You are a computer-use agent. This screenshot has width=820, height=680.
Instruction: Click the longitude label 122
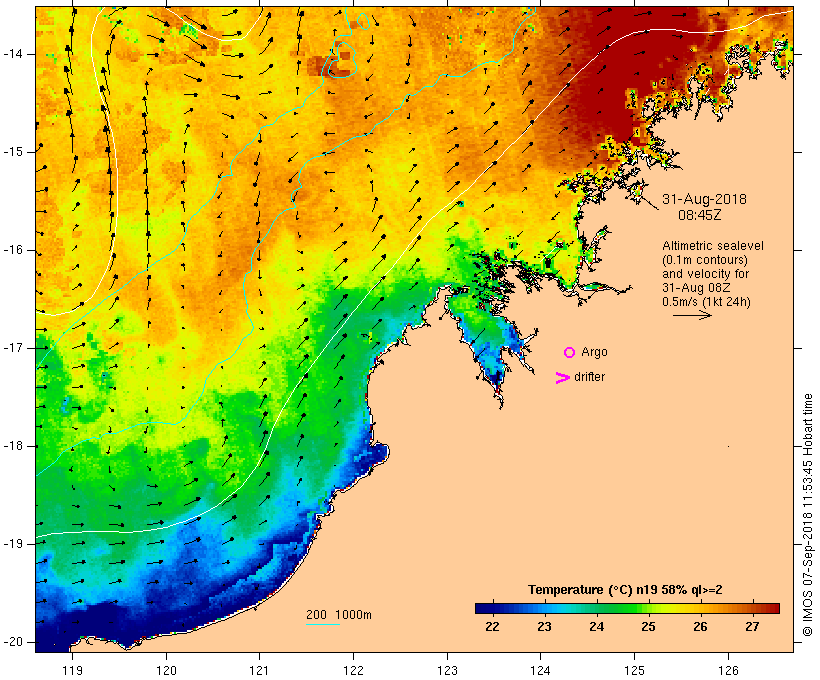coord(354,670)
